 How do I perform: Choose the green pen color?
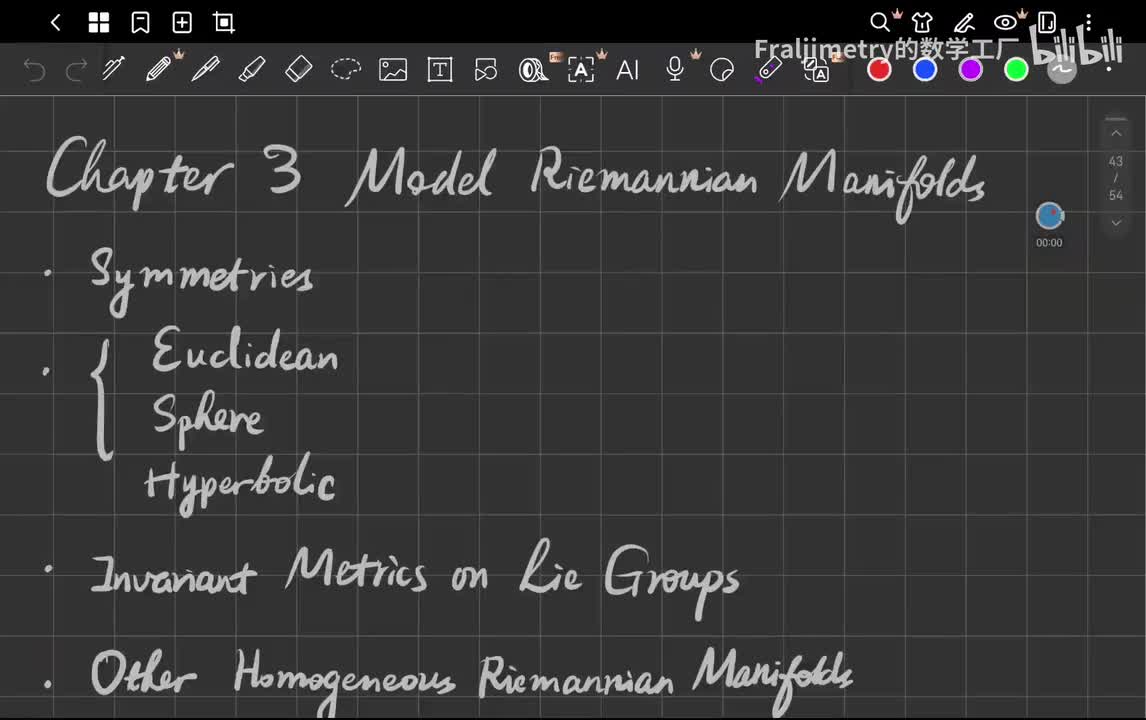tap(1016, 69)
